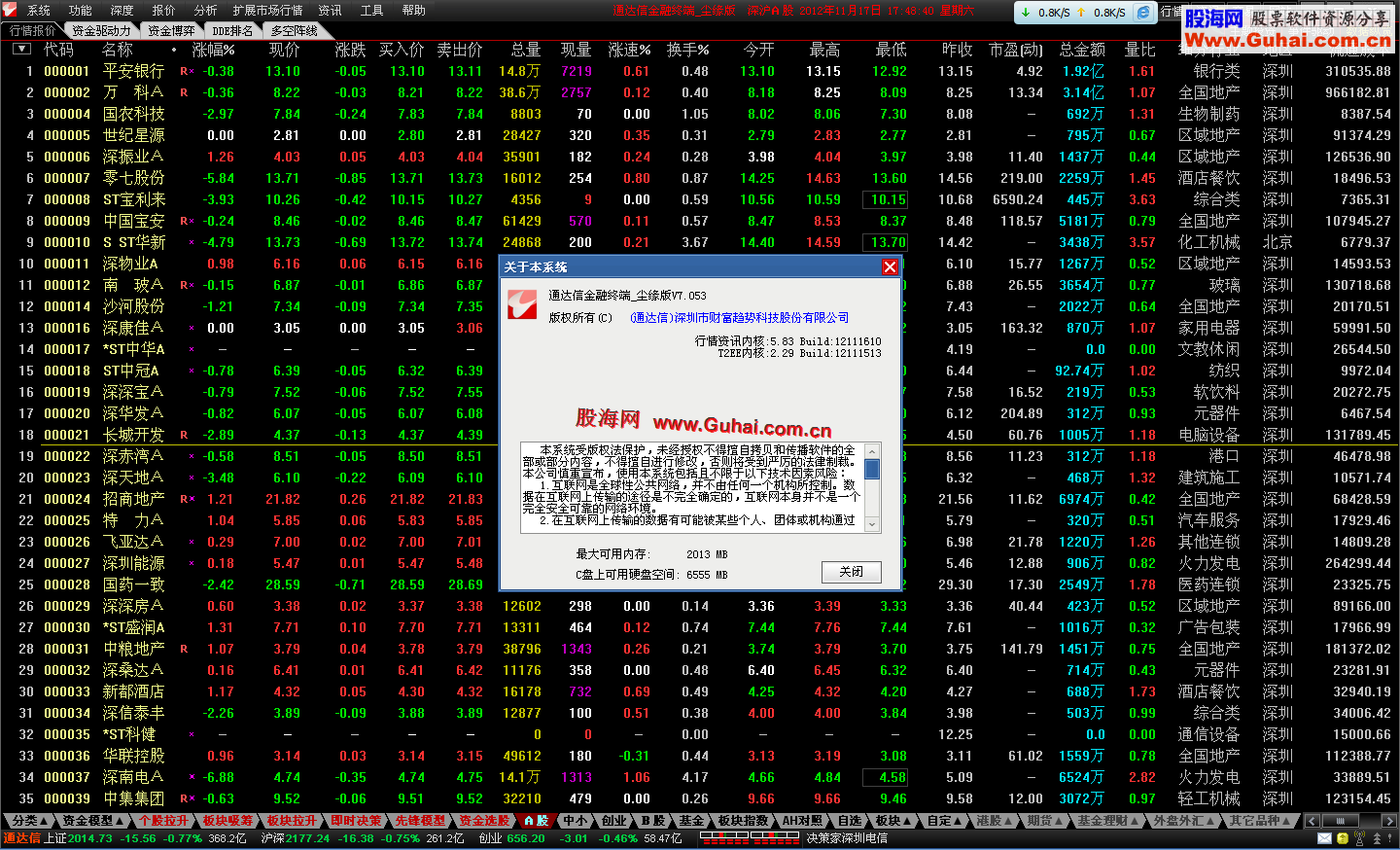
Task: Sort the table by 现价 column header
Action: coord(284,49)
